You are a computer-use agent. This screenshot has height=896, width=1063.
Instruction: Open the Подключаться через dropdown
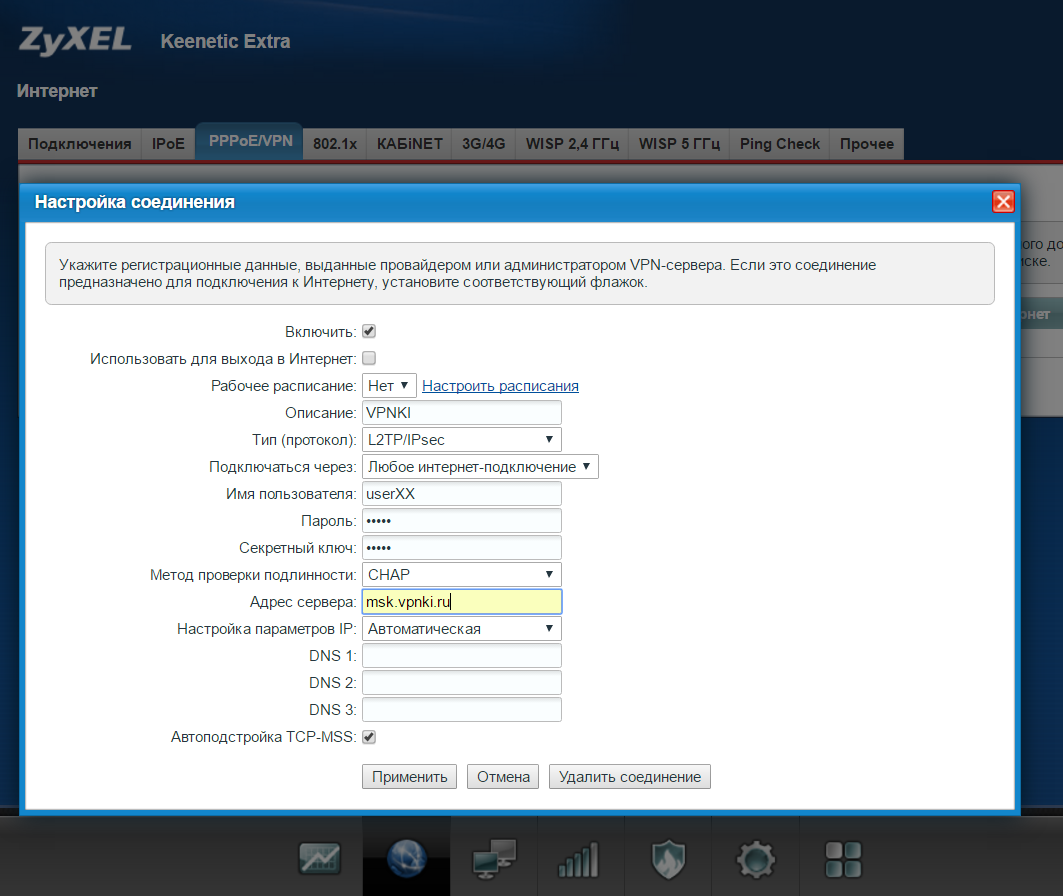479,466
